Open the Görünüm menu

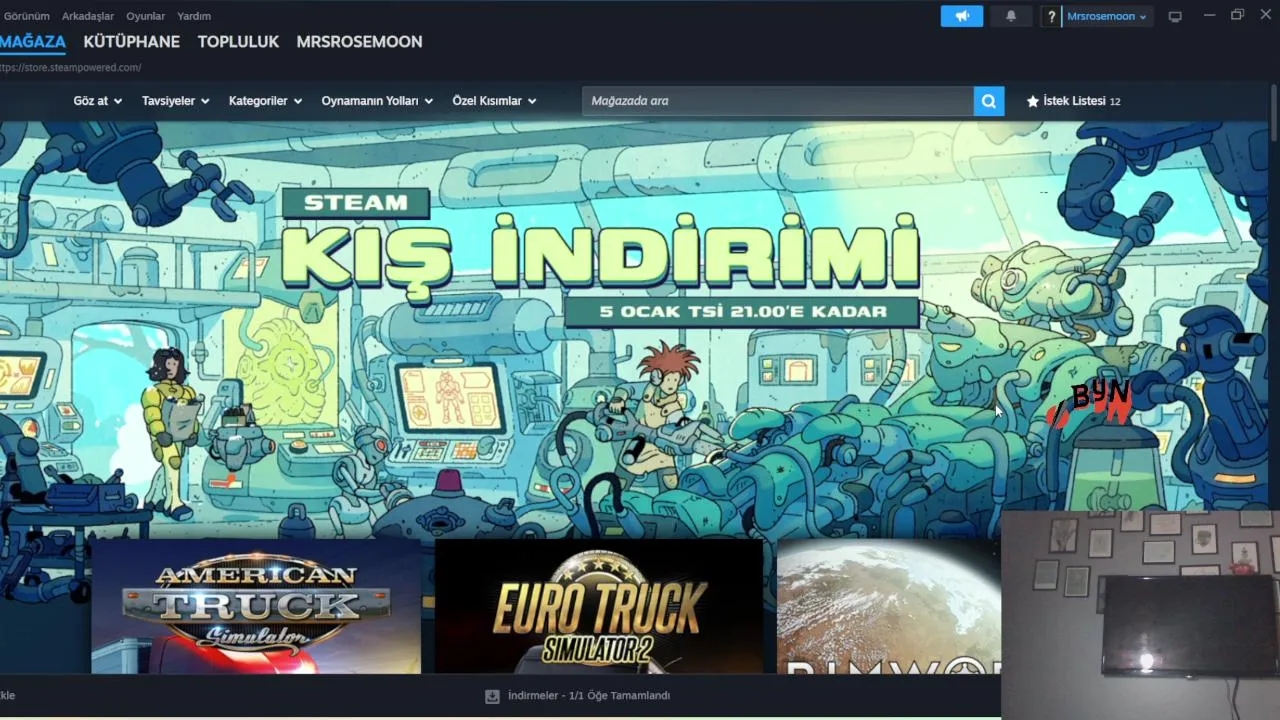click(27, 16)
